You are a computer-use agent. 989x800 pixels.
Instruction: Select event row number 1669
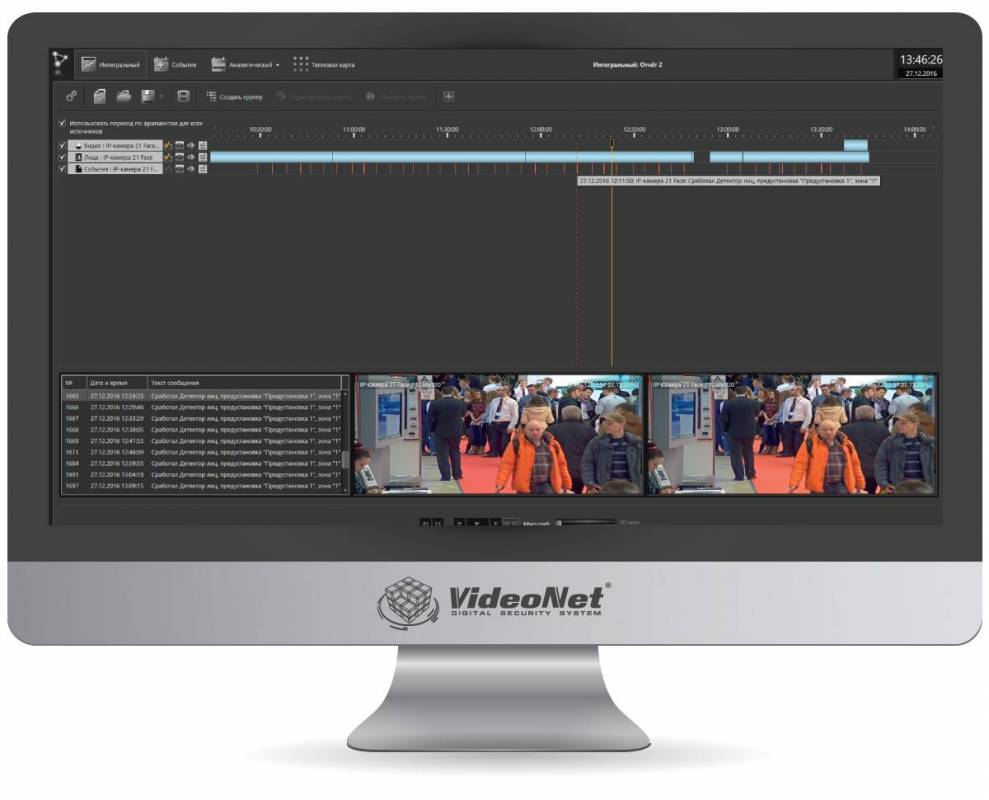[x=202, y=441]
